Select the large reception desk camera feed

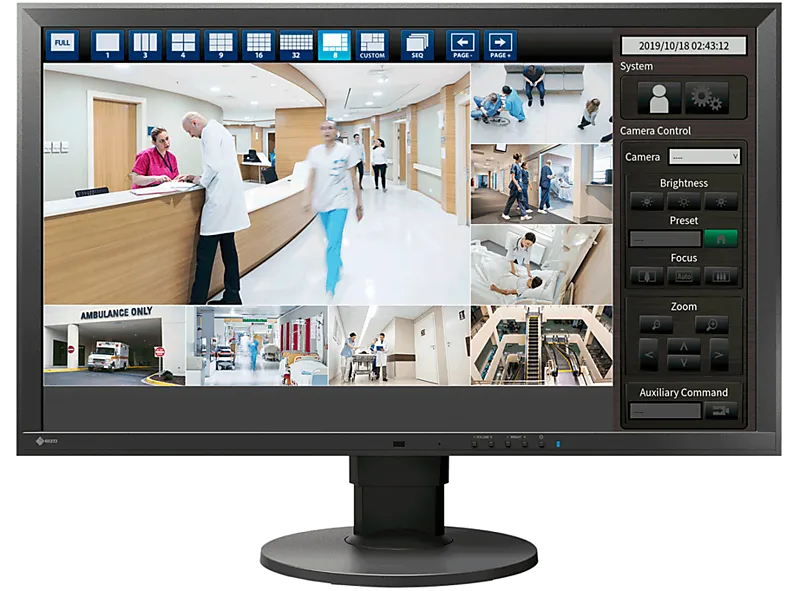click(257, 184)
